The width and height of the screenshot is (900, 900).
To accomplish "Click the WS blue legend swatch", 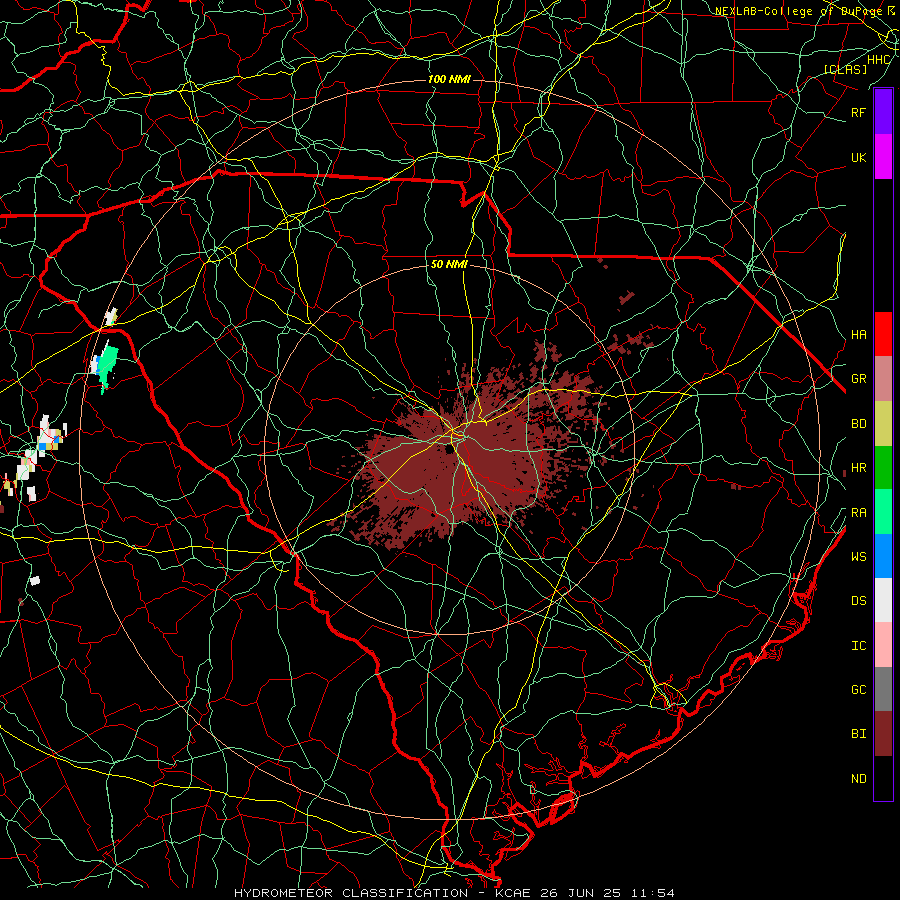I will pyautogui.click(x=883, y=556).
